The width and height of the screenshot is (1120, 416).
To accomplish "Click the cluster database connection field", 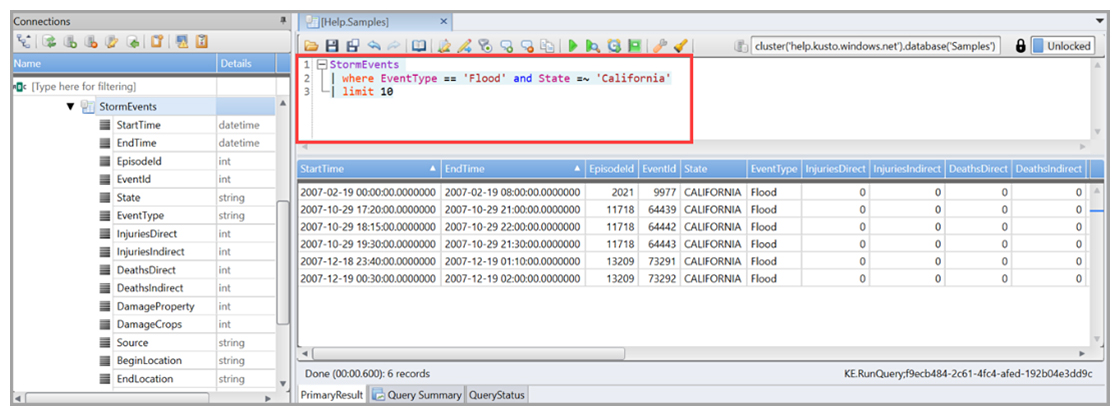I will [874, 46].
